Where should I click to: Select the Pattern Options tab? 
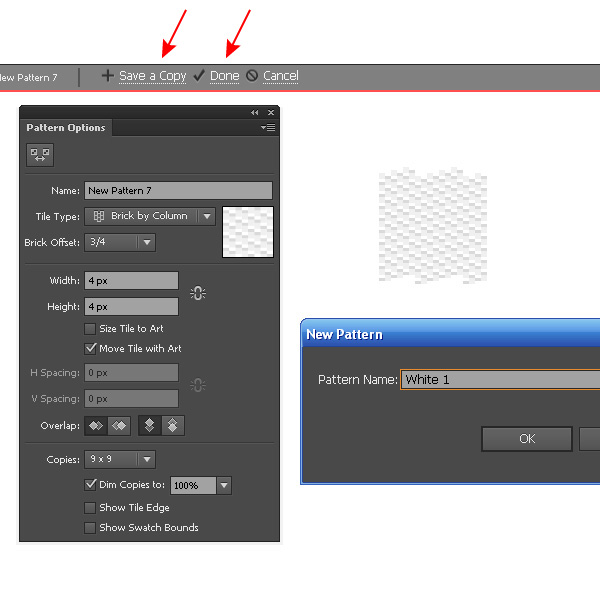[x=66, y=127]
